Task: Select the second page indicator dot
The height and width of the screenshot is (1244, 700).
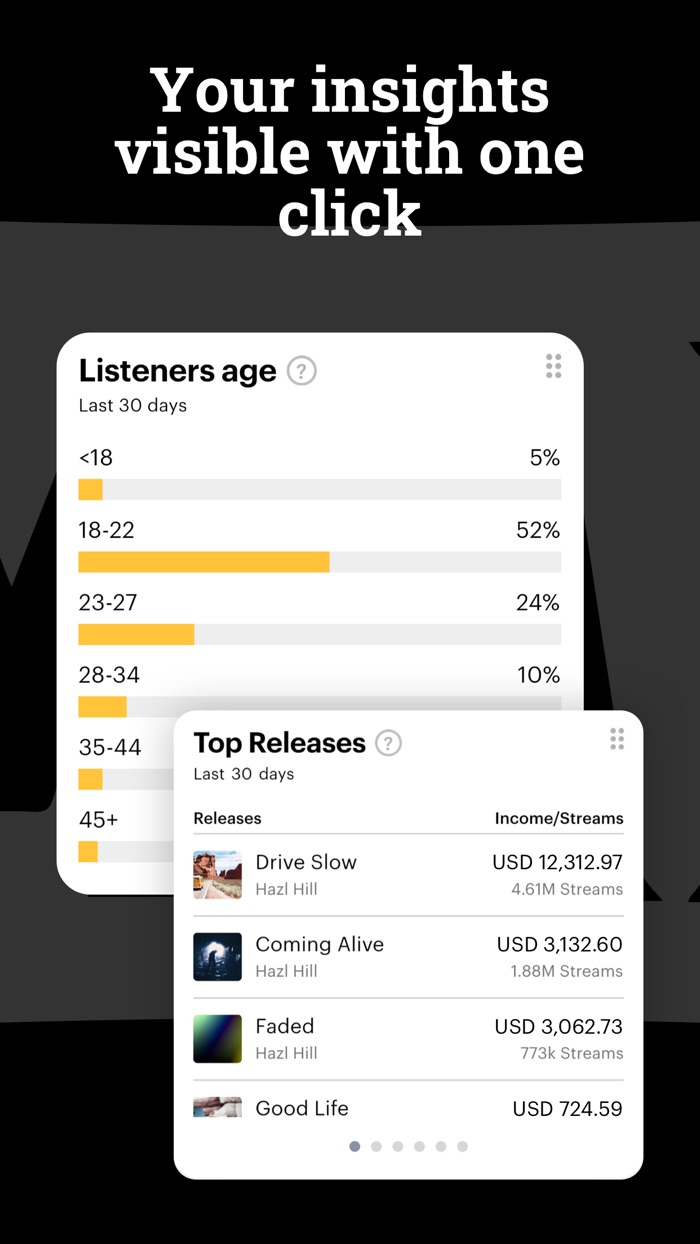Action: (376, 1147)
